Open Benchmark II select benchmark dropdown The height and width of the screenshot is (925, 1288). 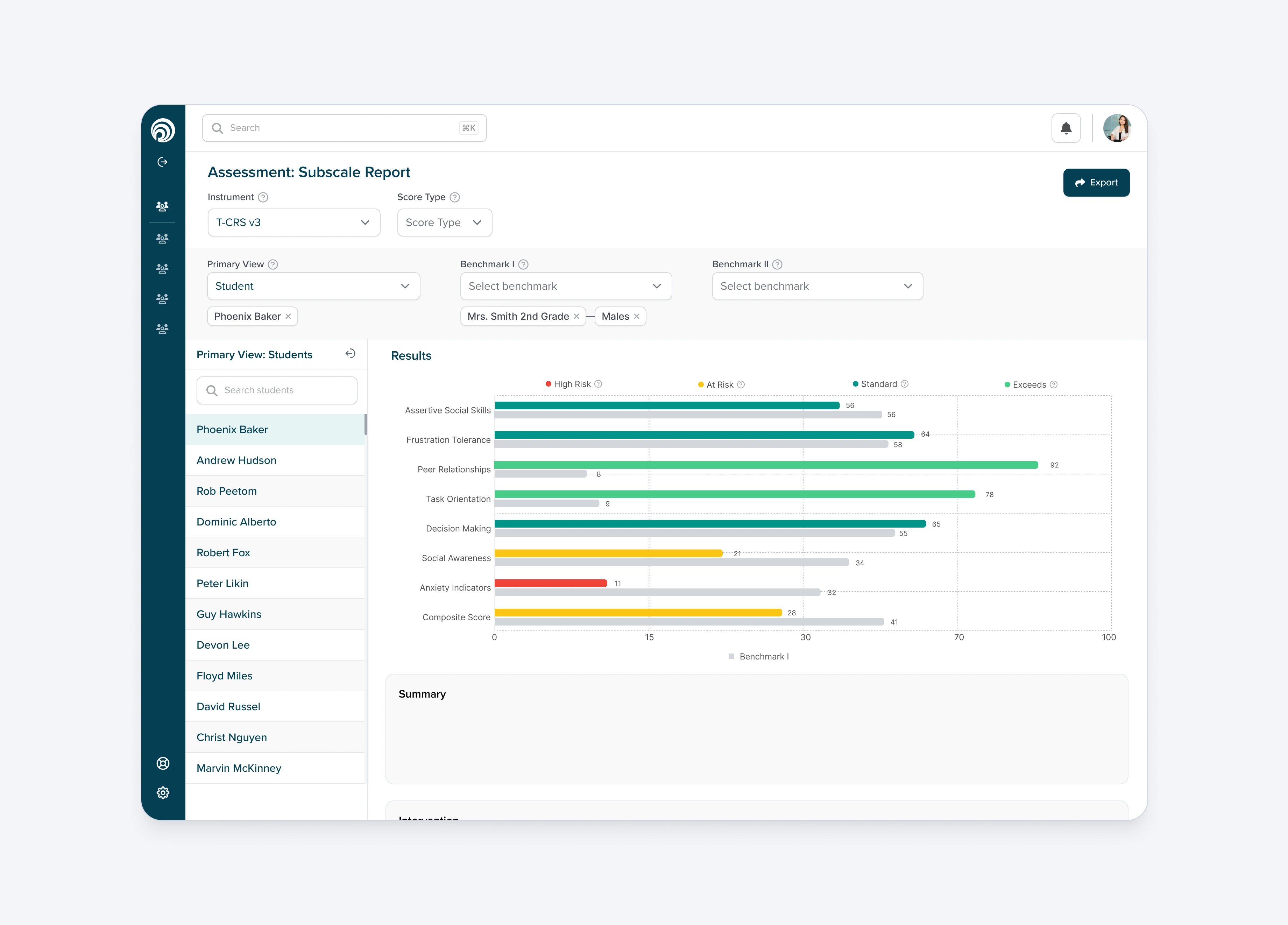(x=817, y=286)
